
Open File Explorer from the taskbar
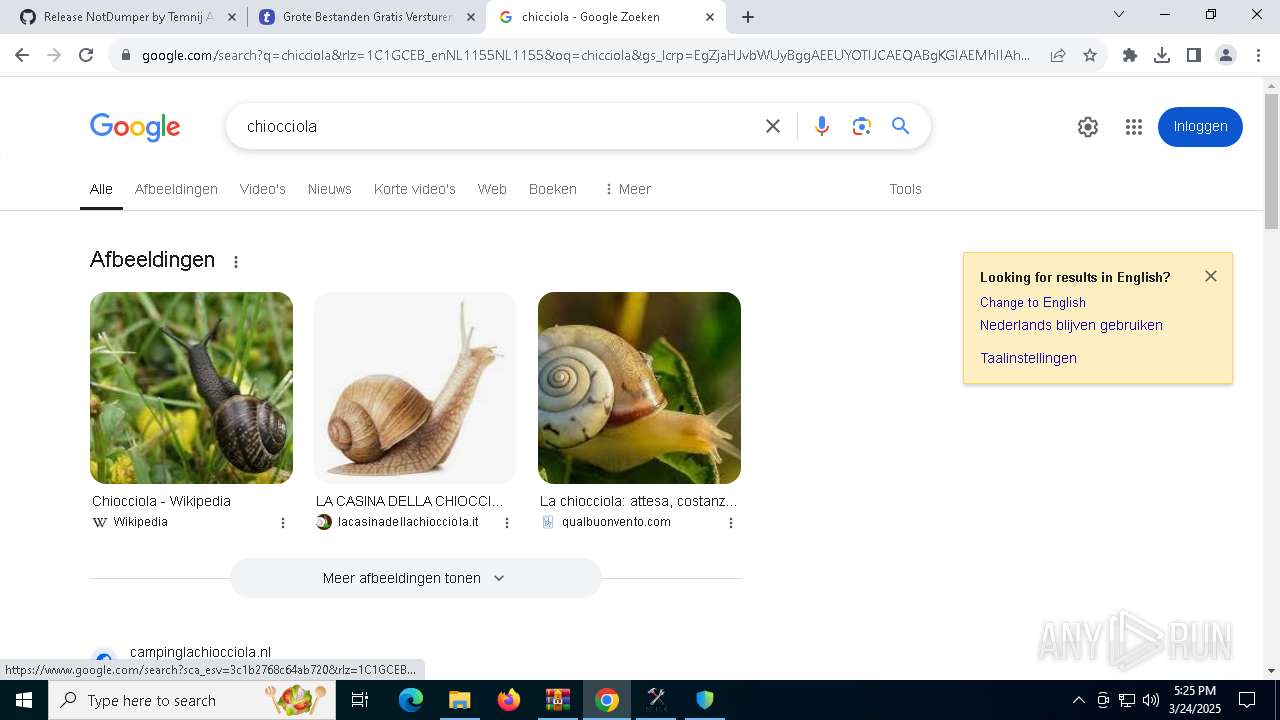pos(460,700)
